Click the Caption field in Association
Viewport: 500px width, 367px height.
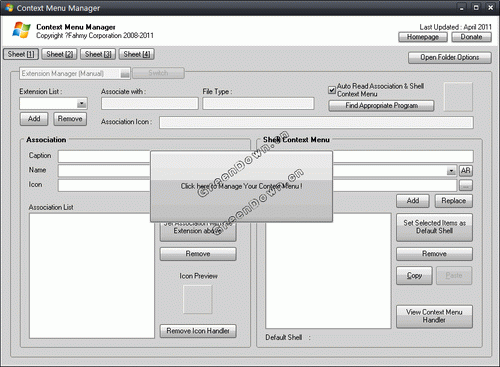tap(104, 156)
